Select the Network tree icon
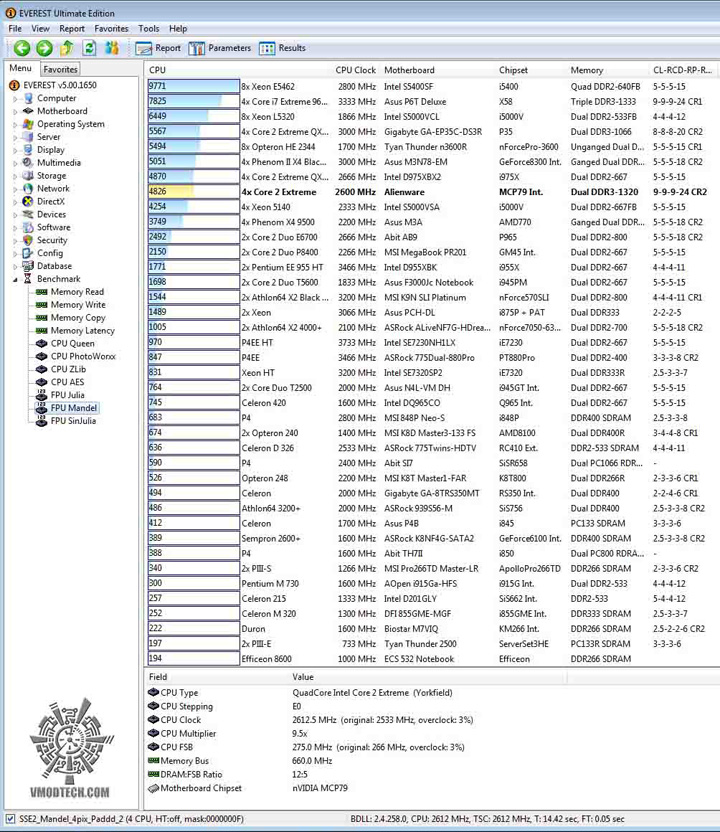This screenshot has height=832, width=720. tap(28, 188)
